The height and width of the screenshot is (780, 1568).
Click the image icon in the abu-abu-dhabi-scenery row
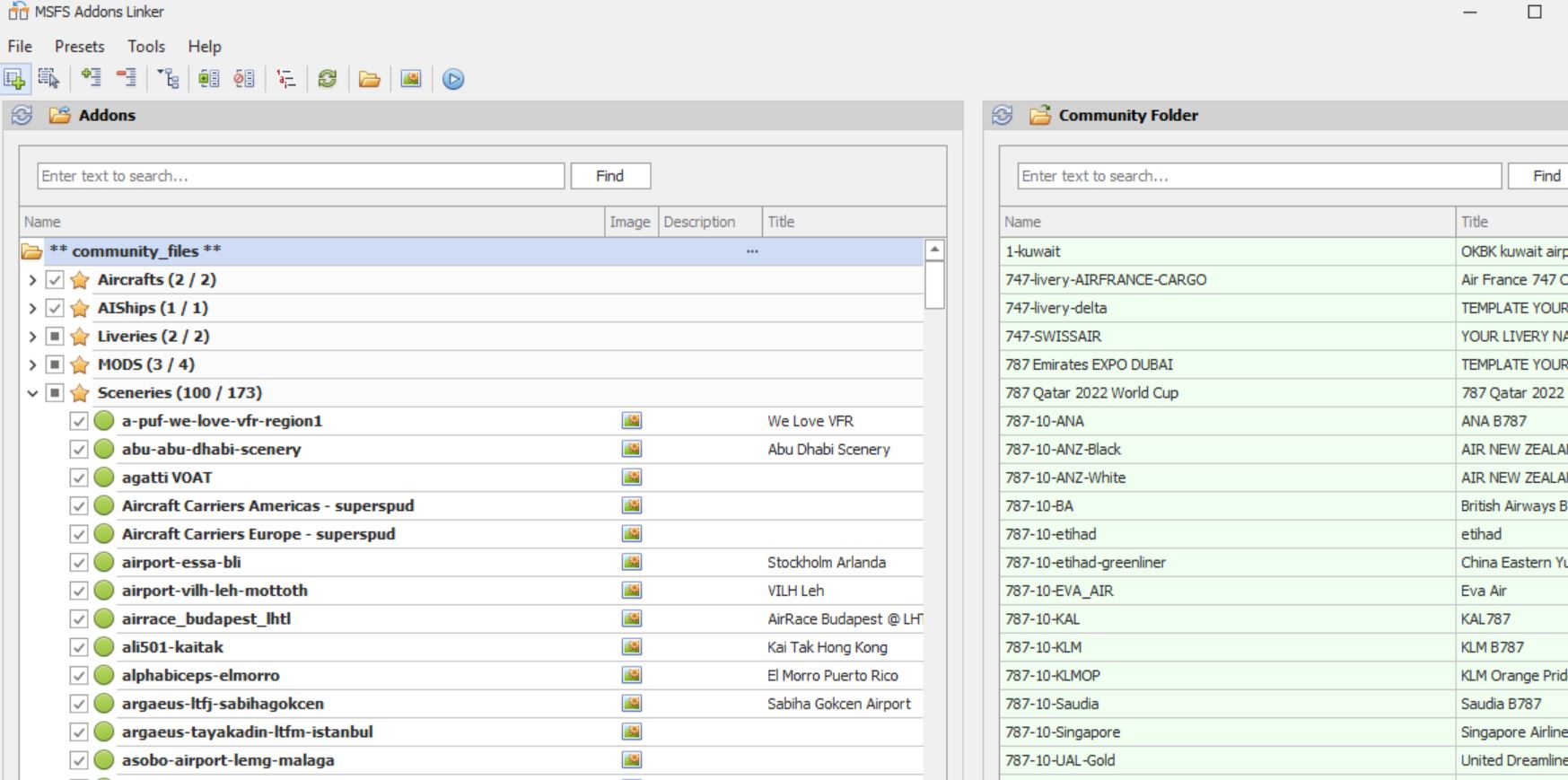(x=632, y=449)
